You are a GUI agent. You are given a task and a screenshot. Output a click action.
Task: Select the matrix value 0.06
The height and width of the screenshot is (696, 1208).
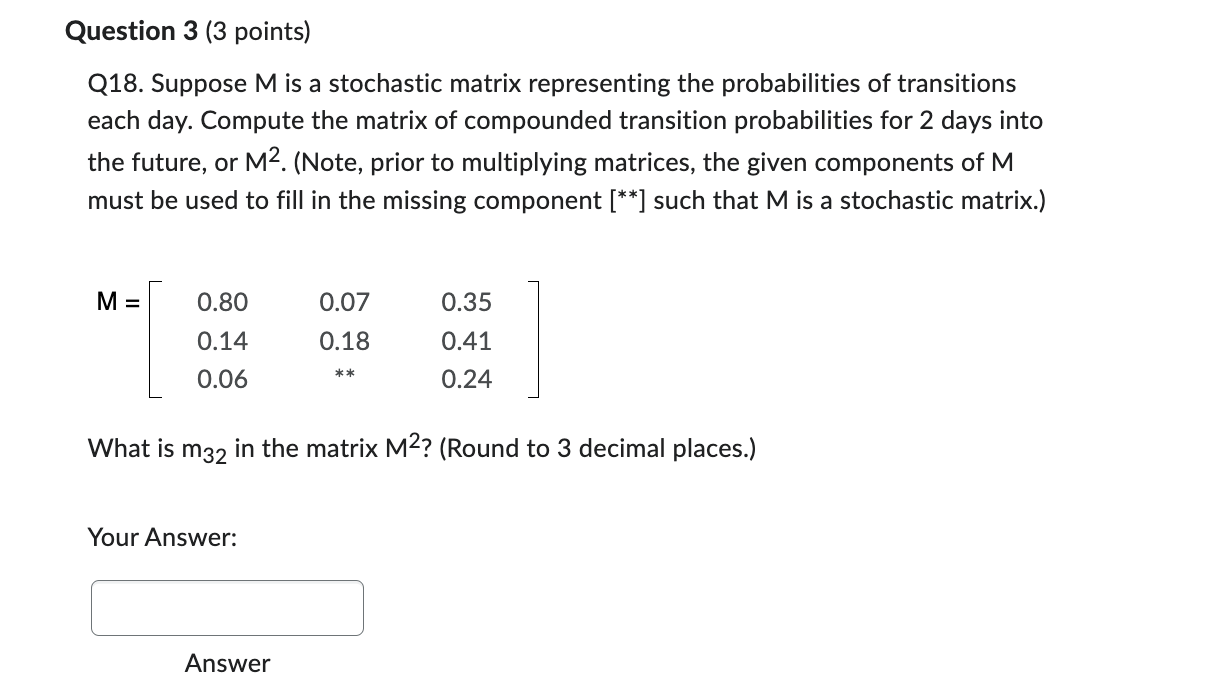click(222, 379)
